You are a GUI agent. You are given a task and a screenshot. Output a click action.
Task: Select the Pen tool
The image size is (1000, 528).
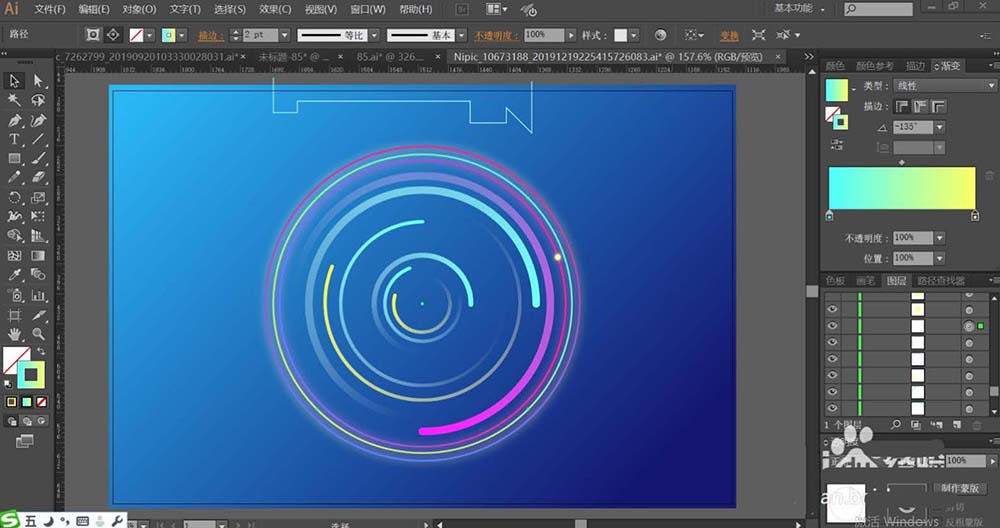click(15, 120)
